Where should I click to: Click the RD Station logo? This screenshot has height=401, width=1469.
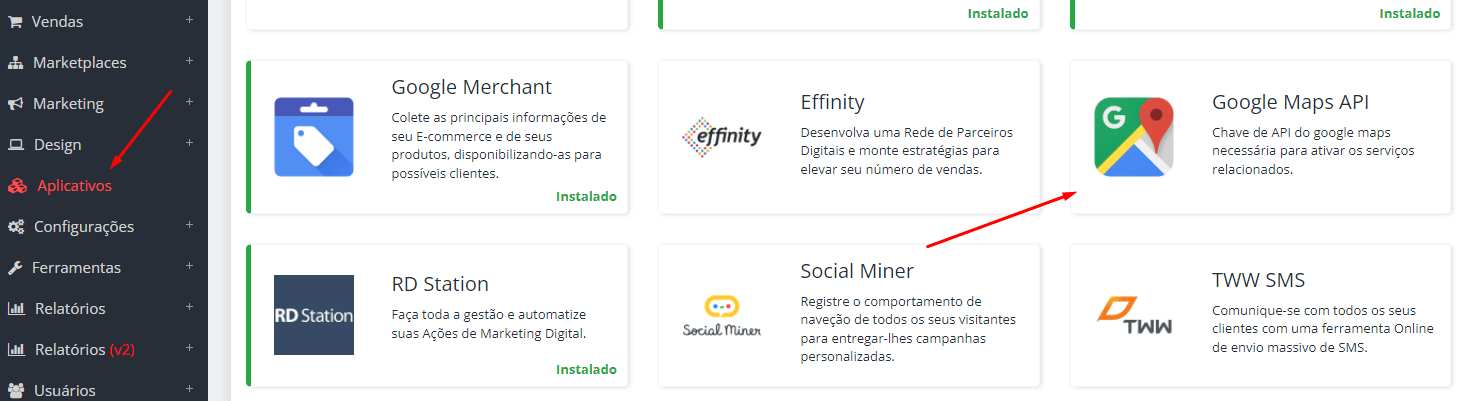314,315
